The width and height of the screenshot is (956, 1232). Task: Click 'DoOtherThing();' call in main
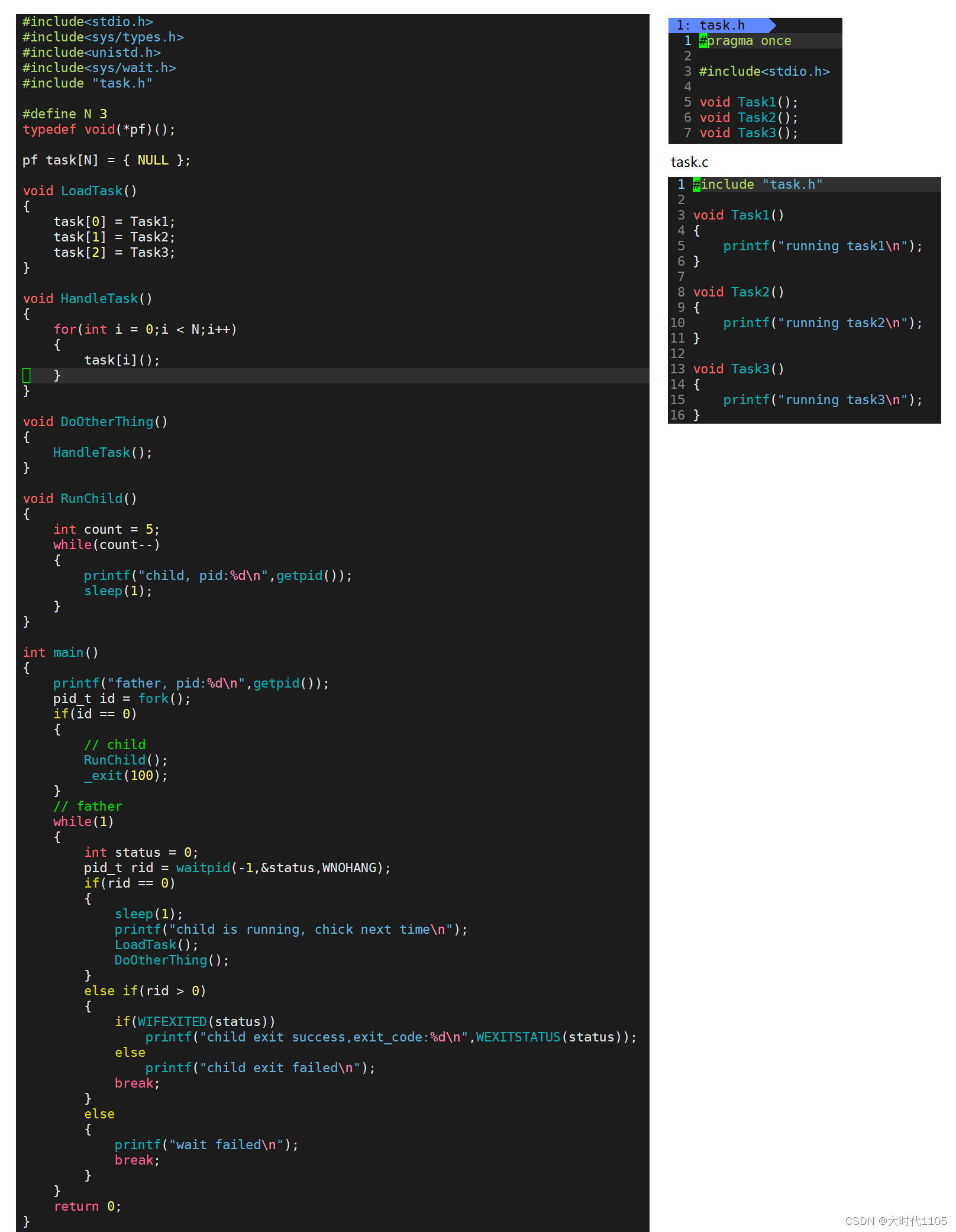172,960
